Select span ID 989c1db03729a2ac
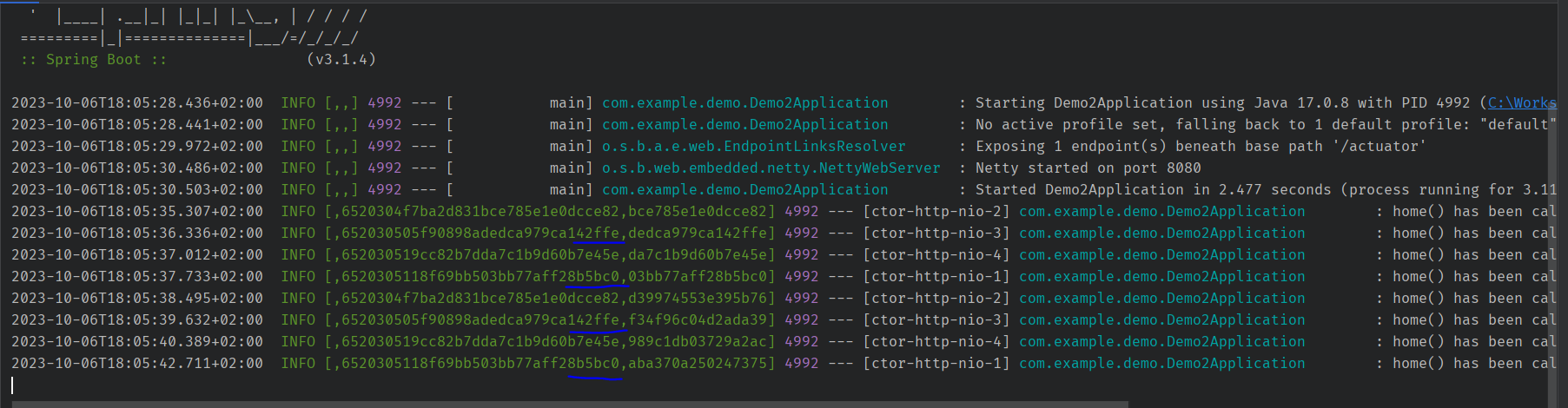The width and height of the screenshot is (1568, 408). 698,341
